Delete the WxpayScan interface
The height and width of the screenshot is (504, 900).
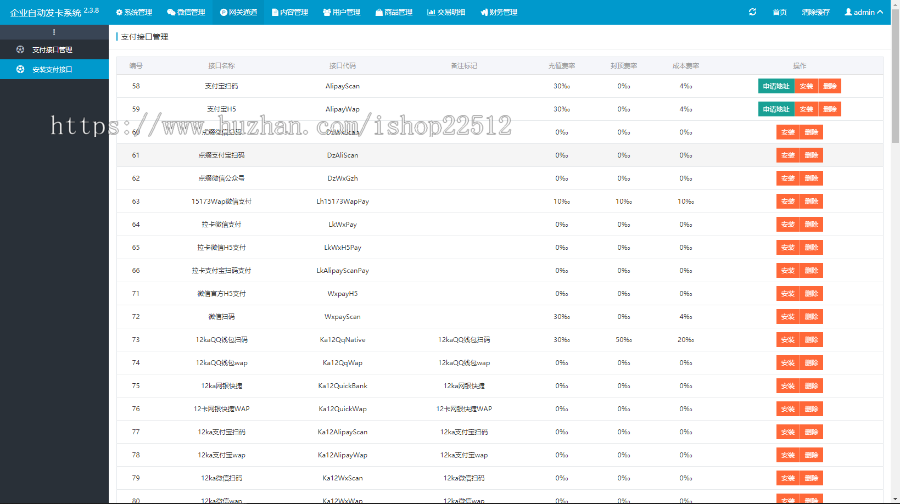(811, 316)
